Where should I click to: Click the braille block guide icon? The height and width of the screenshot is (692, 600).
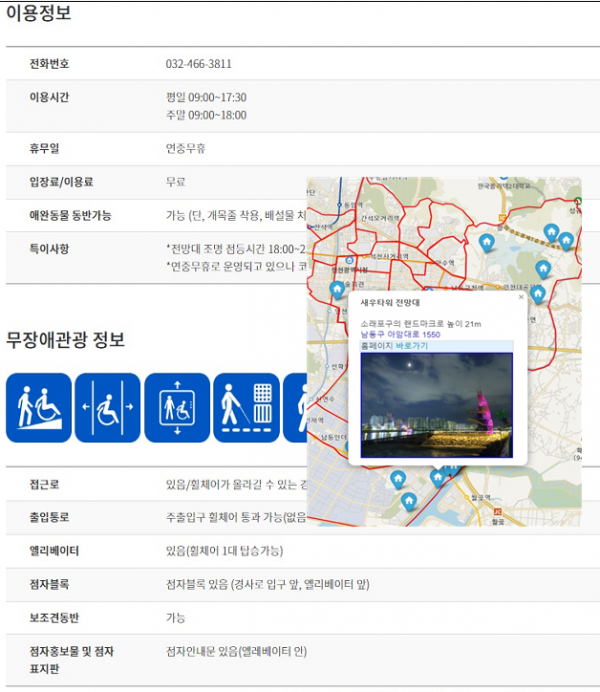(245, 407)
